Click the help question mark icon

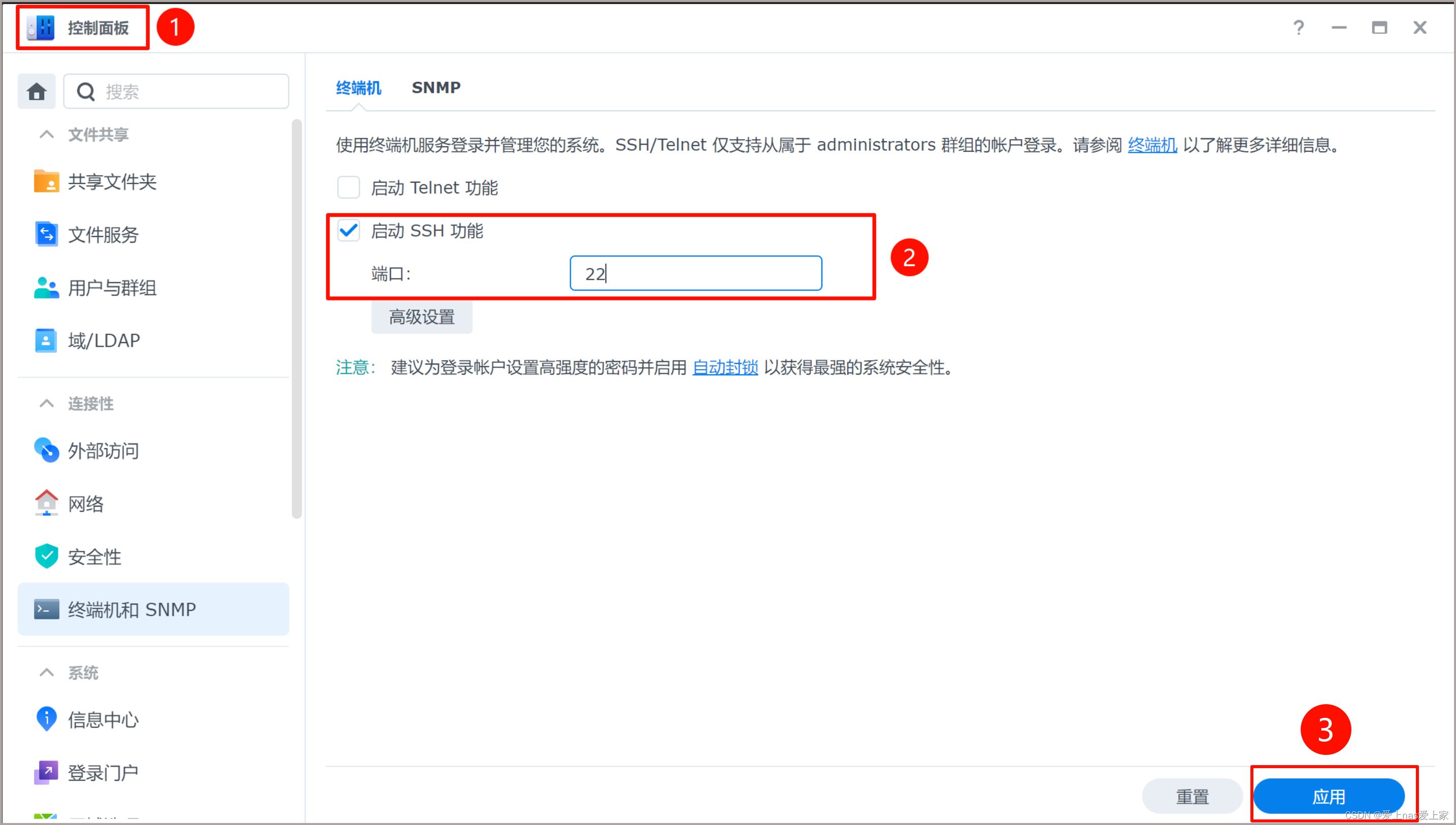click(1299, 27)
